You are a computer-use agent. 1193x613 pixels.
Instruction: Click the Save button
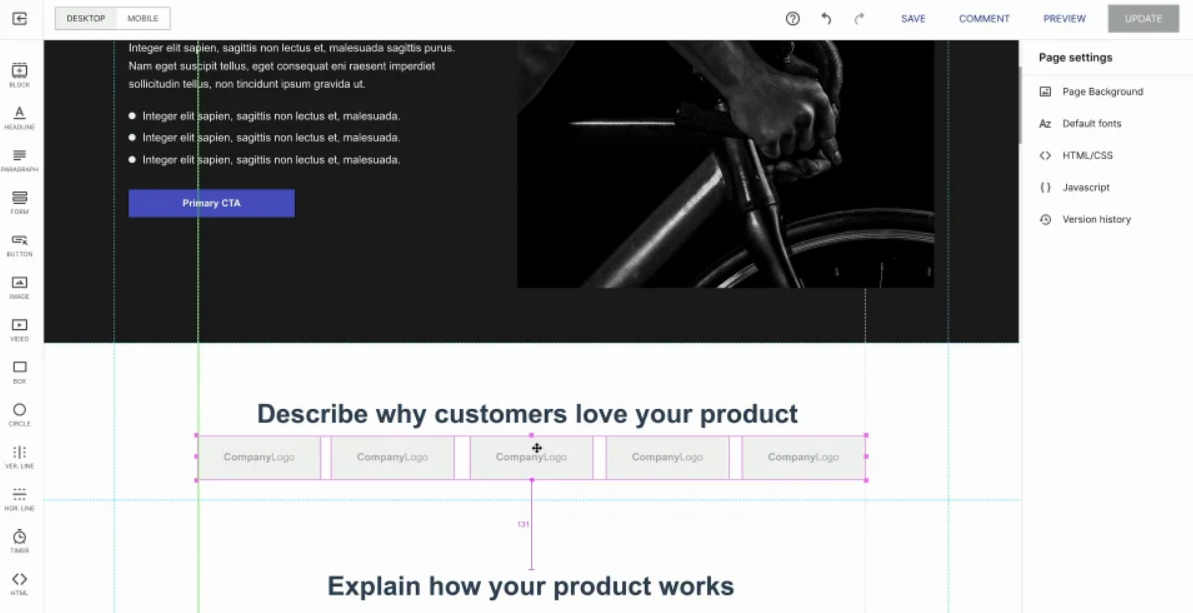[x=913, y=18]
